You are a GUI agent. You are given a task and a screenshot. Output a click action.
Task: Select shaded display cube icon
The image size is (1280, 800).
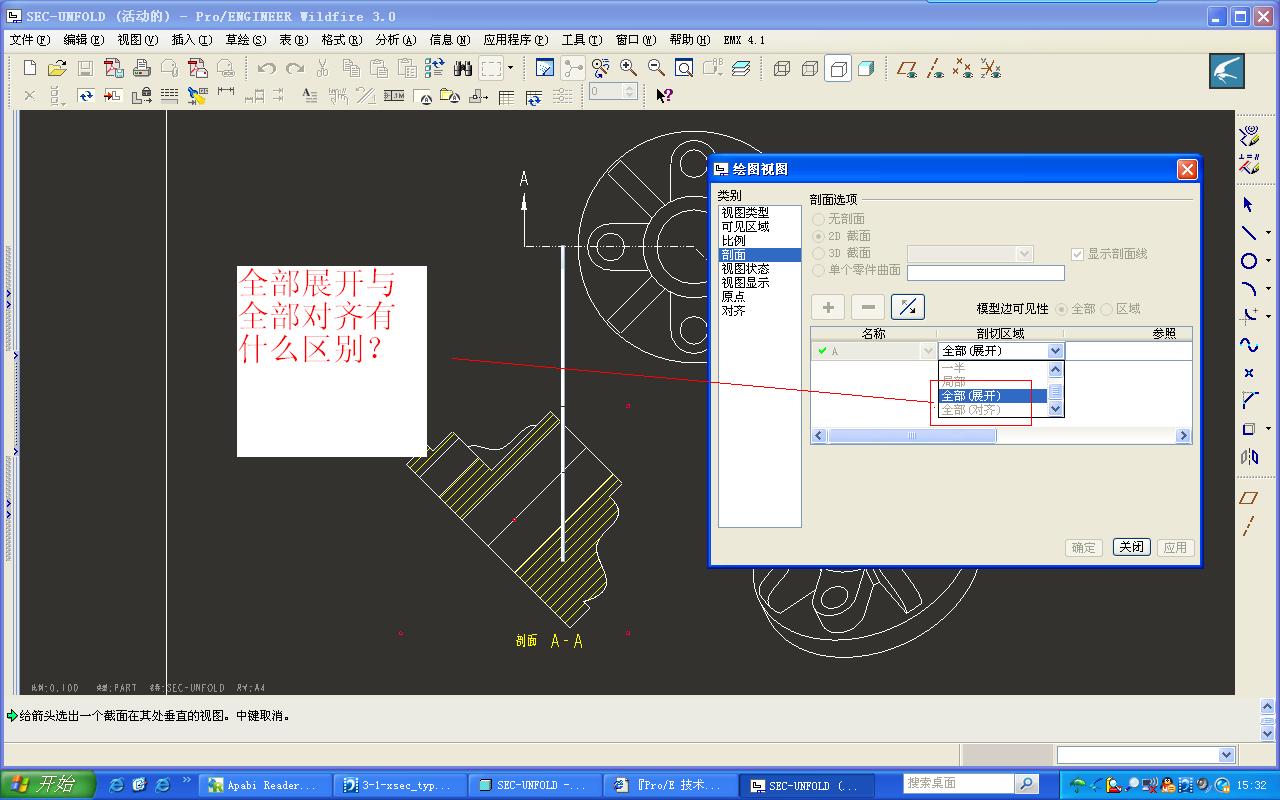tap(866, 68)
